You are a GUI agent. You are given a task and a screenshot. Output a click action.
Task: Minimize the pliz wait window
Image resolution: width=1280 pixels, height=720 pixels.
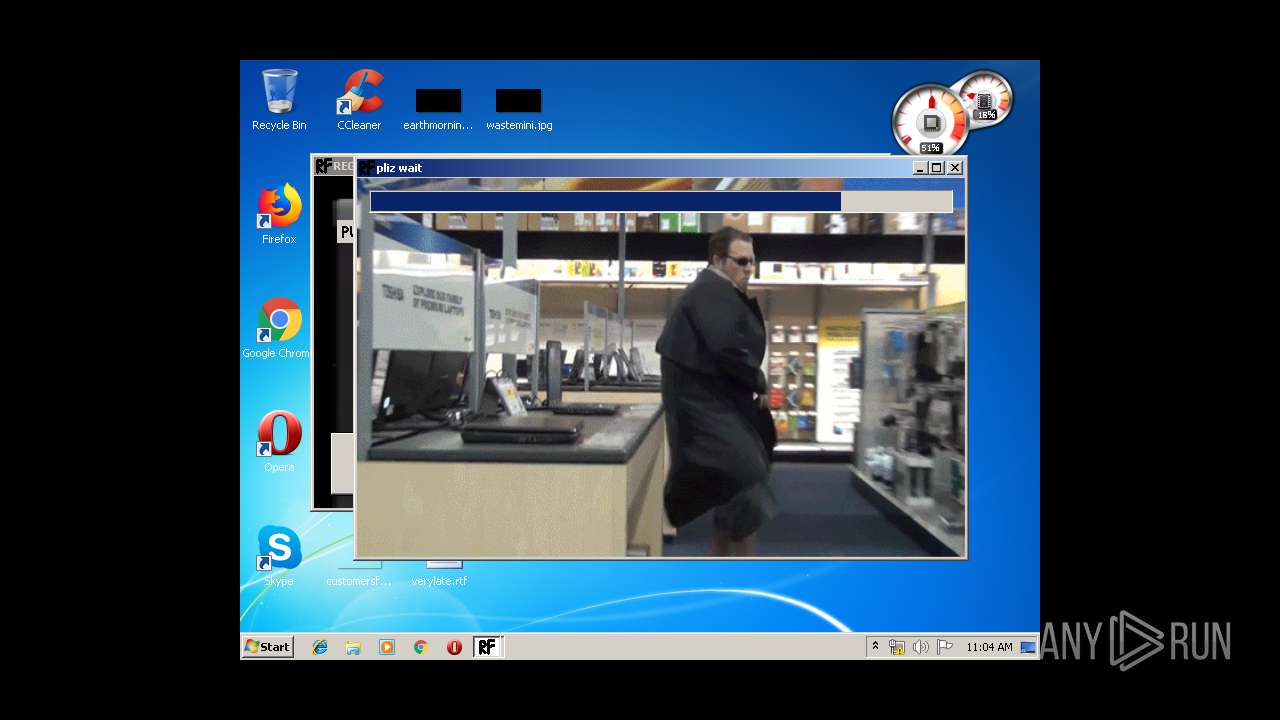(x=920, y=168)
